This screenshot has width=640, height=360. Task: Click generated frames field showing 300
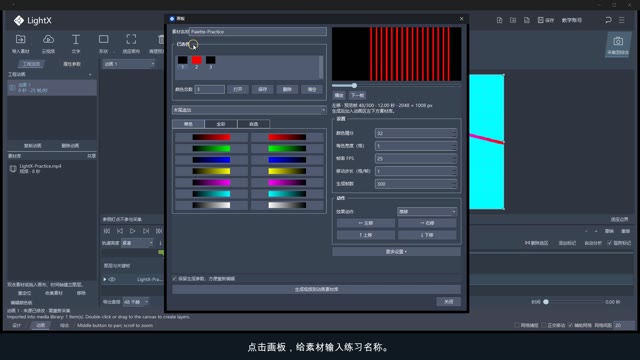coord(416,184)
